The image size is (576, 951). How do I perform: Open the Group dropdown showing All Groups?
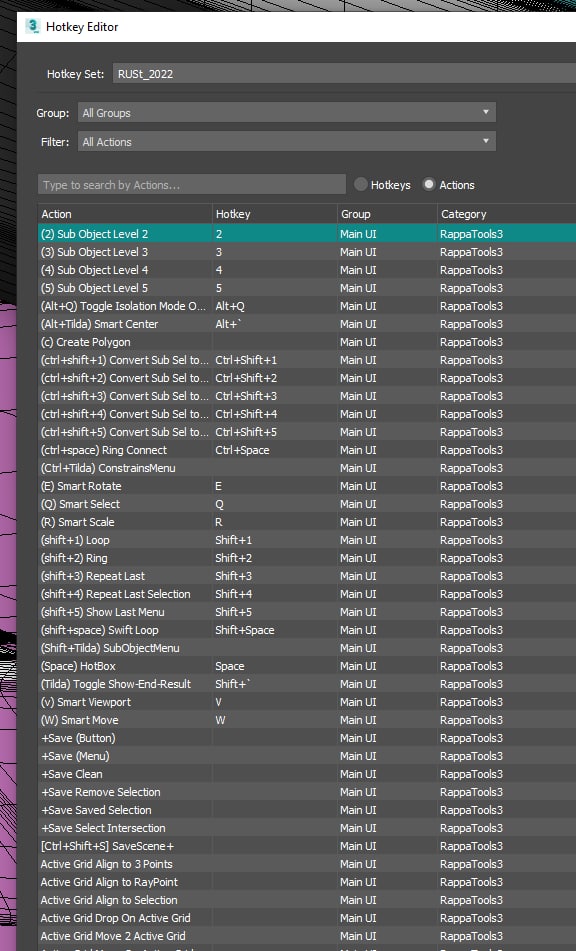287,113
